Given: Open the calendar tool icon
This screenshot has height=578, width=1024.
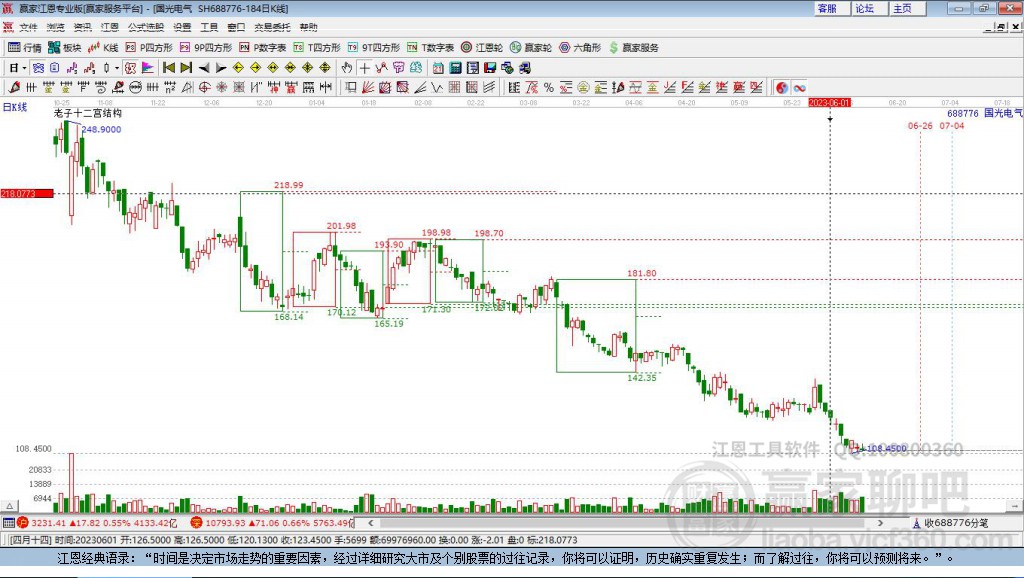Looking at the screenshot, I should (438, 67).
